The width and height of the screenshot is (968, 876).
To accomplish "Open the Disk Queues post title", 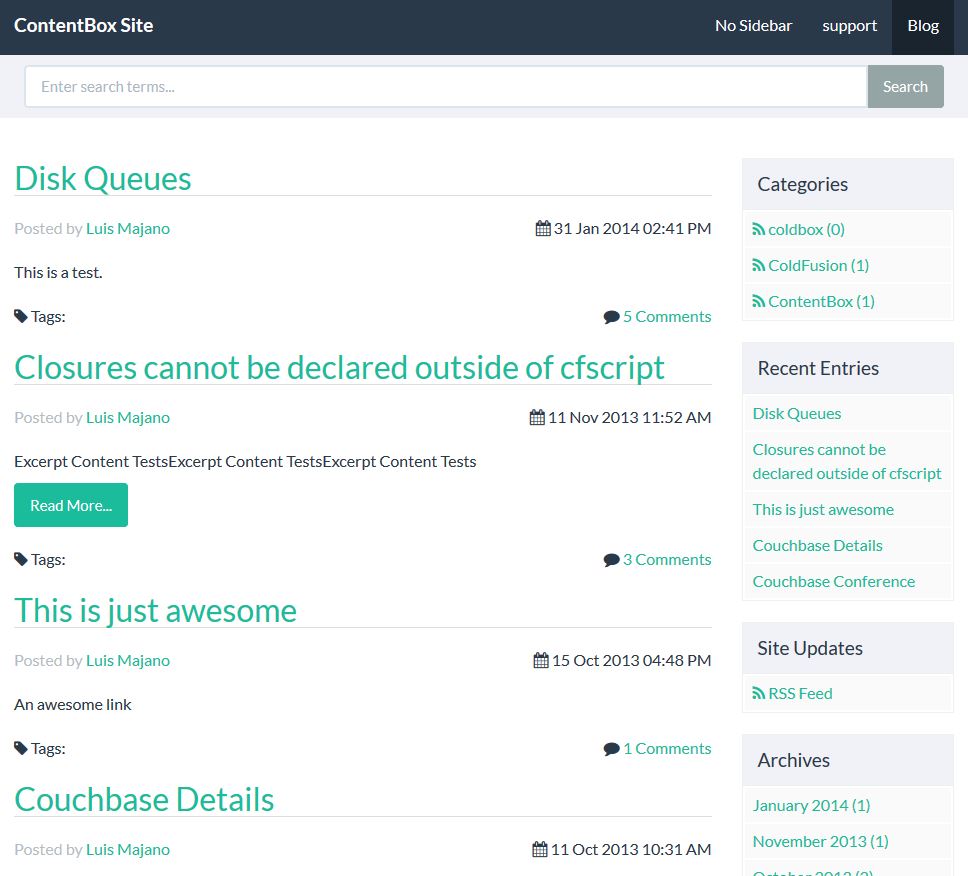I will (103, 178).
